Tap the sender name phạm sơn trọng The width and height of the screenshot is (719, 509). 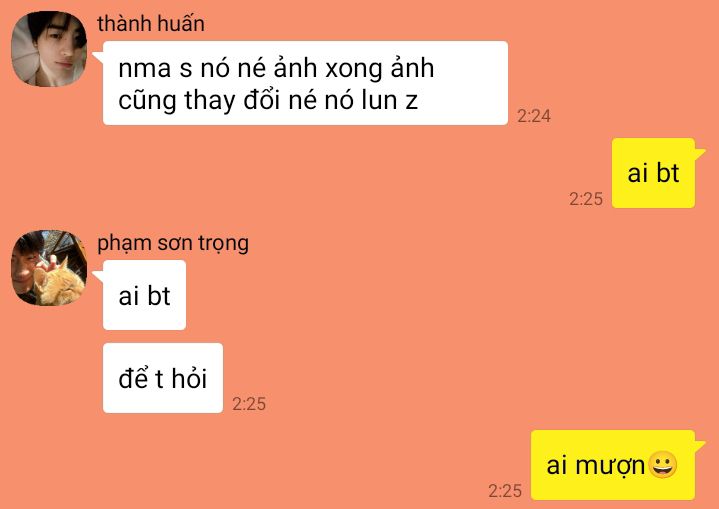tap(173, 243)
